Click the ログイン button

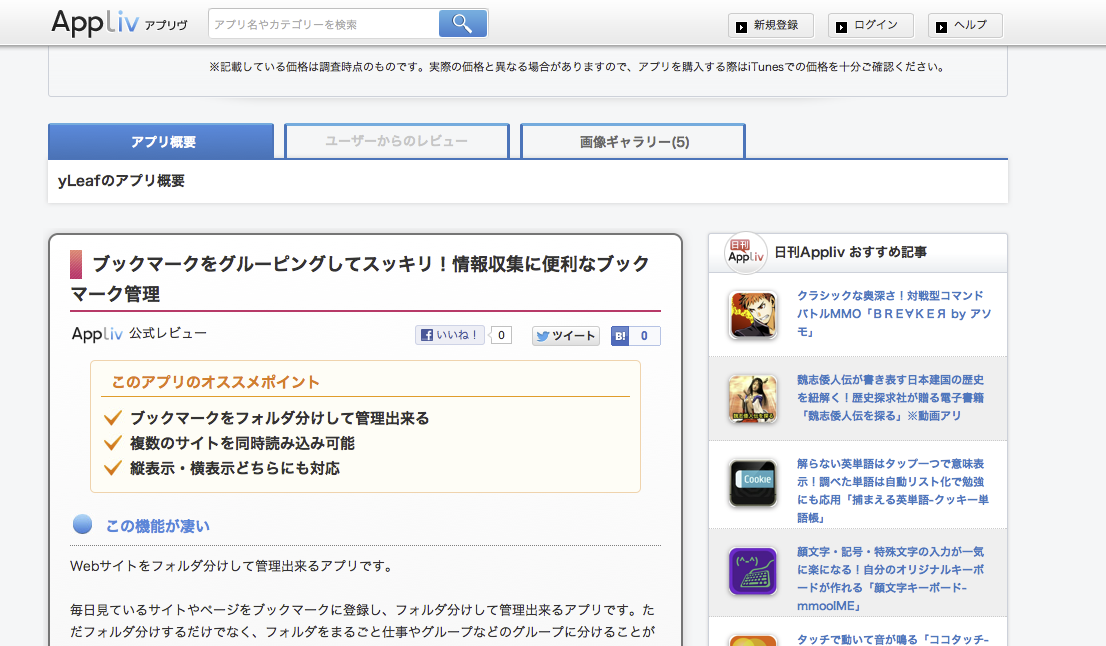[x=870, y=25]
